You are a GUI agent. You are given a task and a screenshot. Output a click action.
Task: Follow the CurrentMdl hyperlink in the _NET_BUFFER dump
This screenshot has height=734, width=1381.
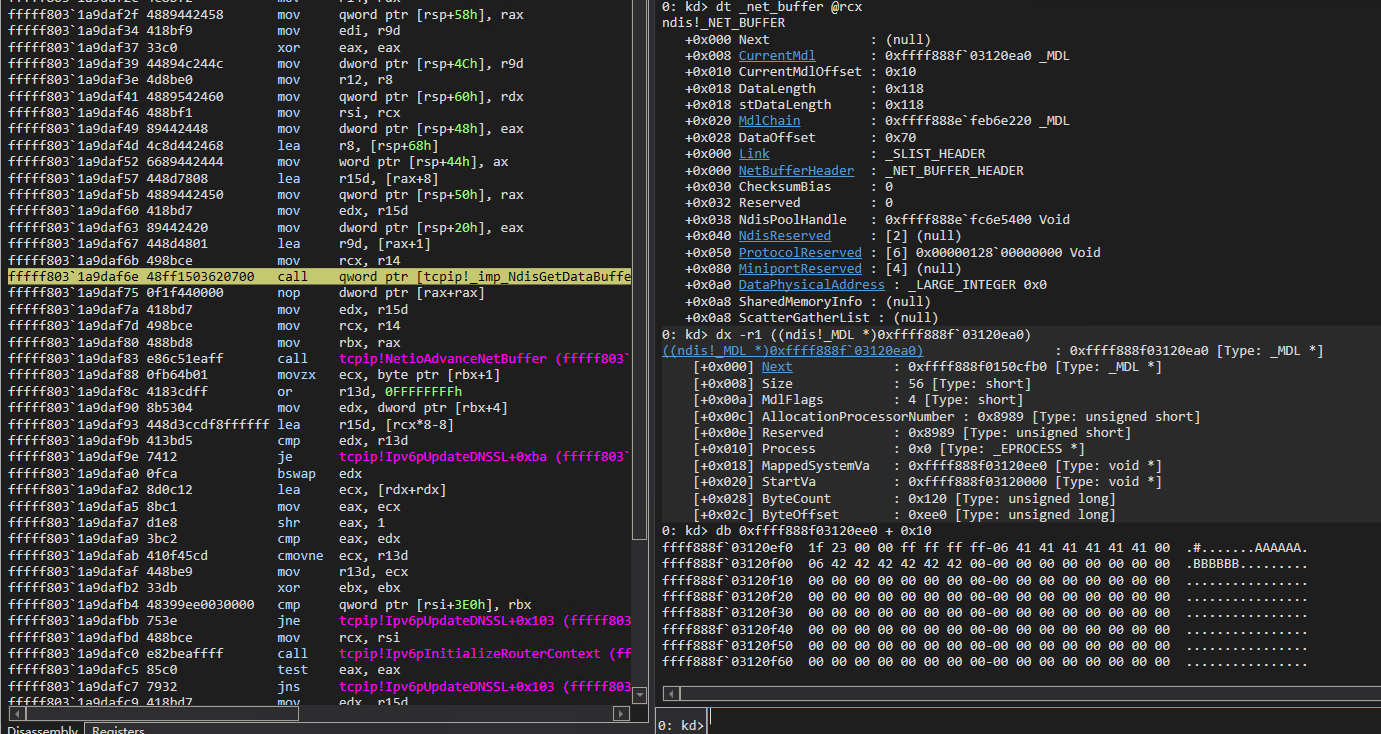point(776,55)
